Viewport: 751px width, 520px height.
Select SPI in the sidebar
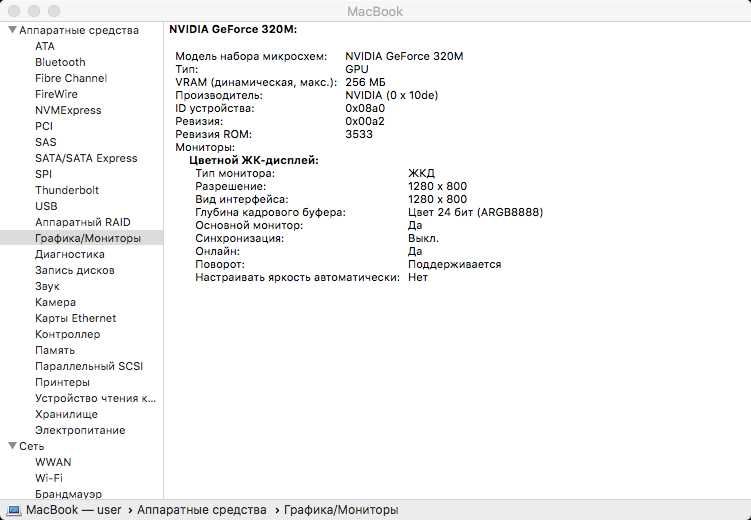(x=43, y=174)
